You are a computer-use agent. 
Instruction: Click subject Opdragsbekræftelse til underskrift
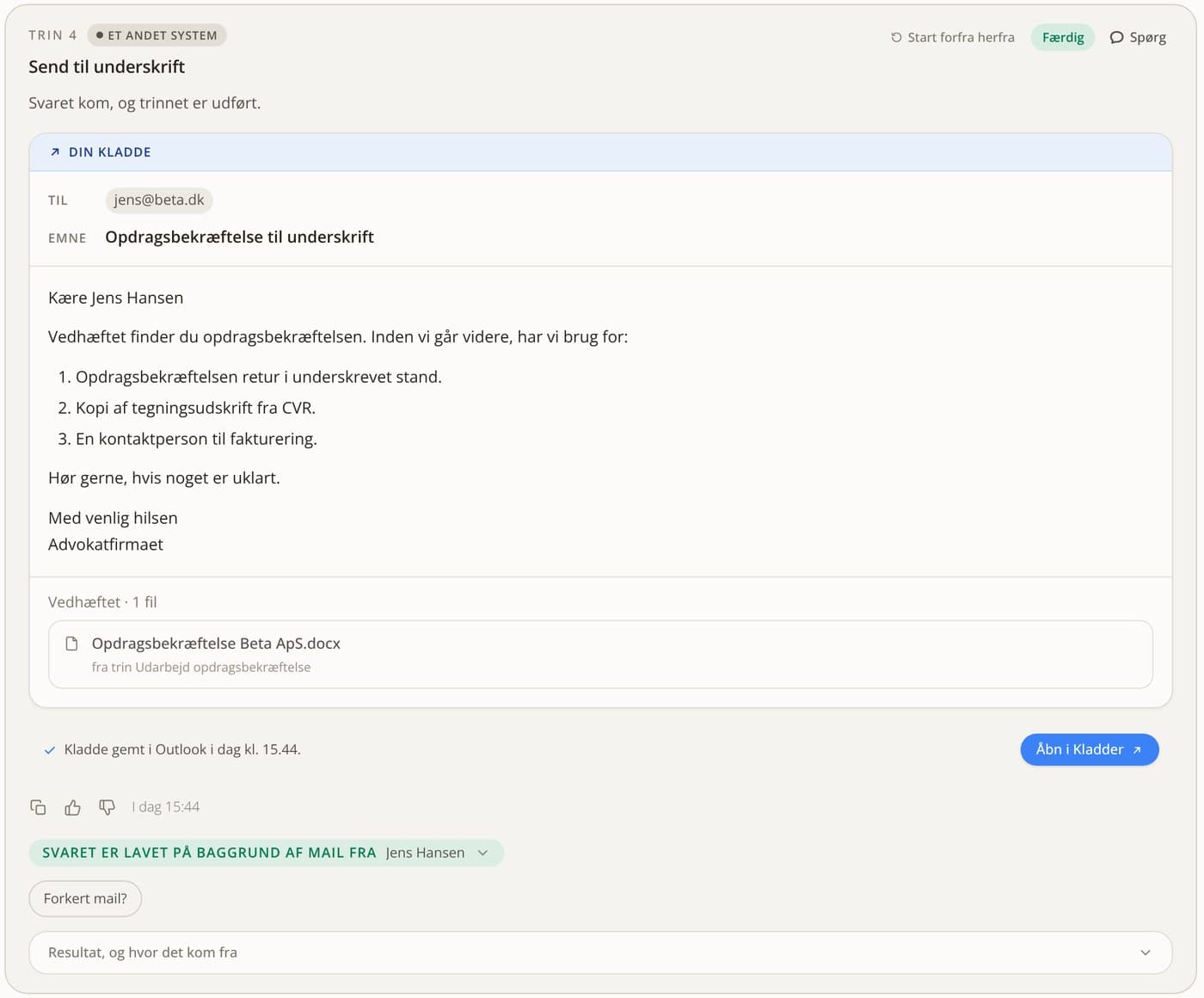pyautogui.click(x=239, y=237)
